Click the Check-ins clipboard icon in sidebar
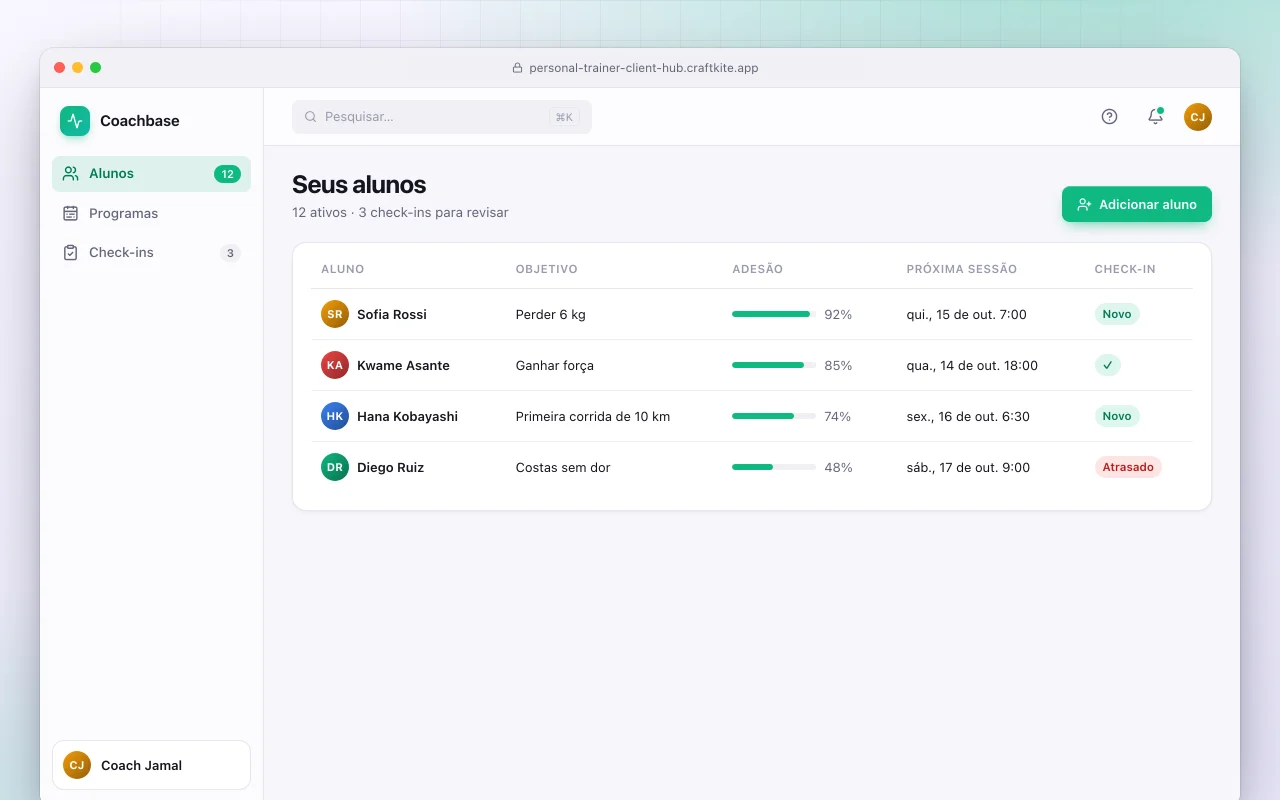 pyautogui.click(x=70, y=253)
